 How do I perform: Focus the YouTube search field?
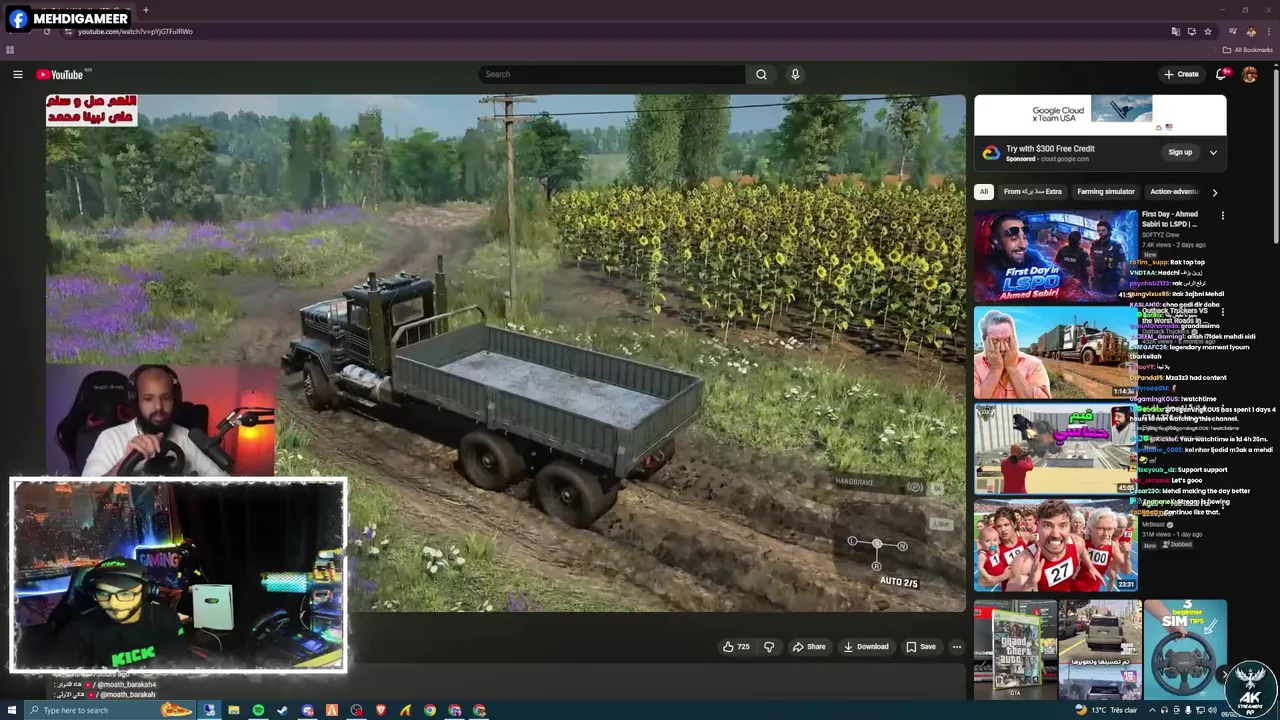(x=612, y=74)
